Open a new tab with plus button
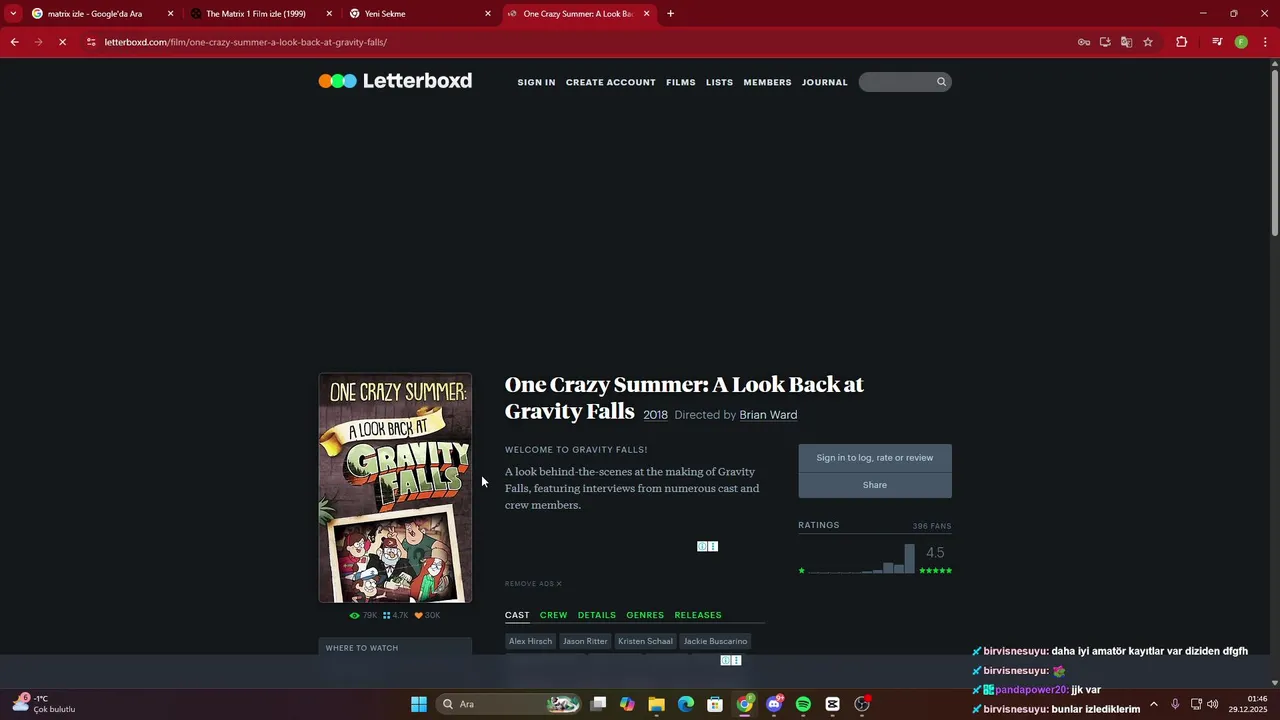The height and width of the screenshot is (720, 1280). coord(670,14)
